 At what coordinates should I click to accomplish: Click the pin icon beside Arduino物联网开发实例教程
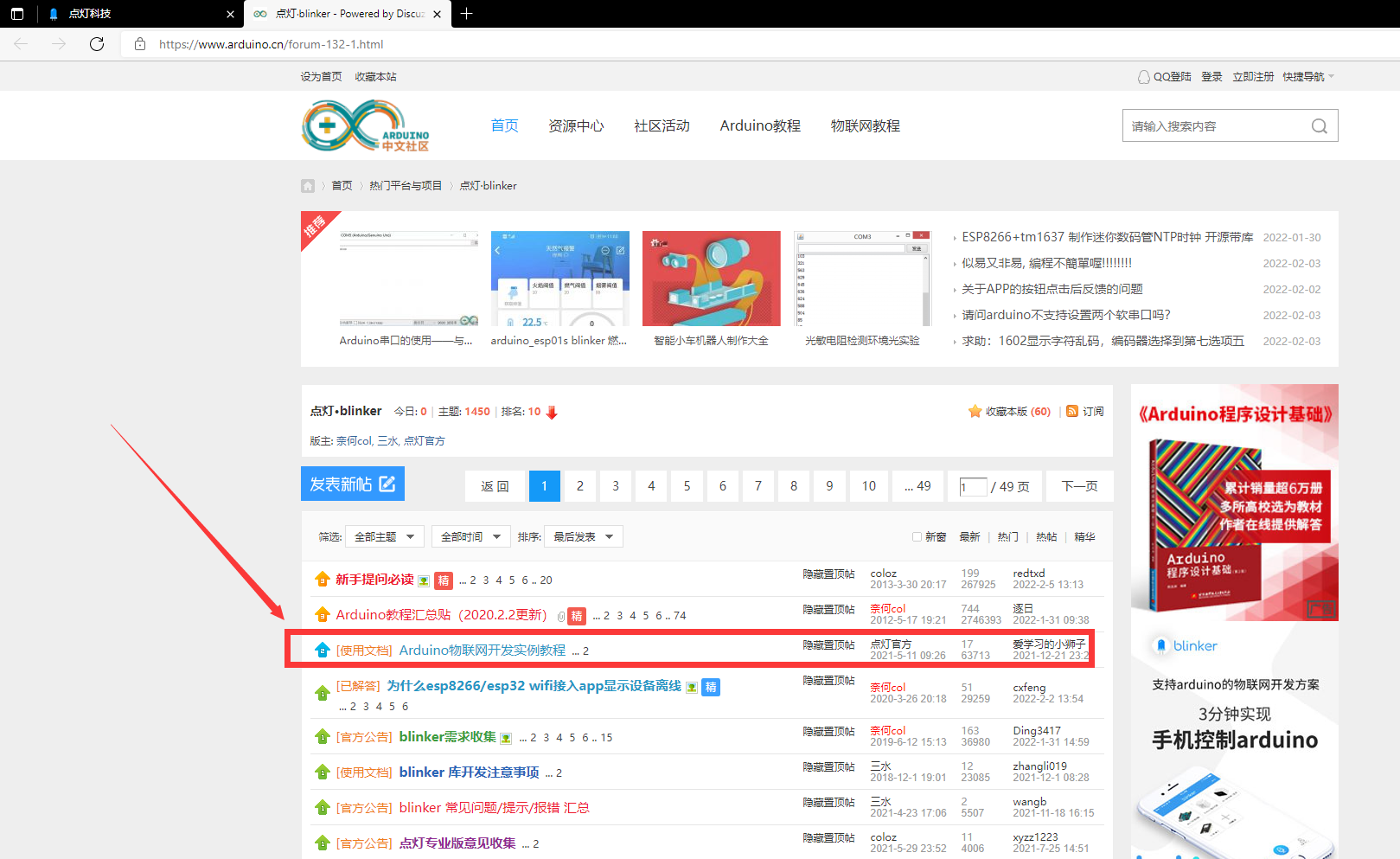322,651
